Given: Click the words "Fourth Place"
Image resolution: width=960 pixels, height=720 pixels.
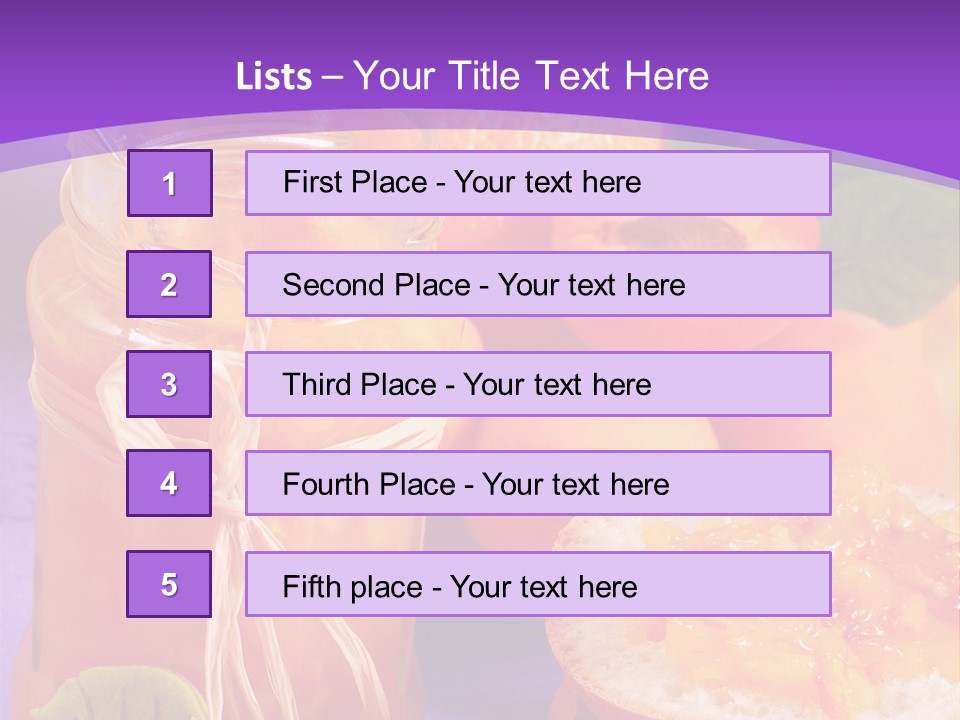Looking at the screenshot, I should 369,484.
